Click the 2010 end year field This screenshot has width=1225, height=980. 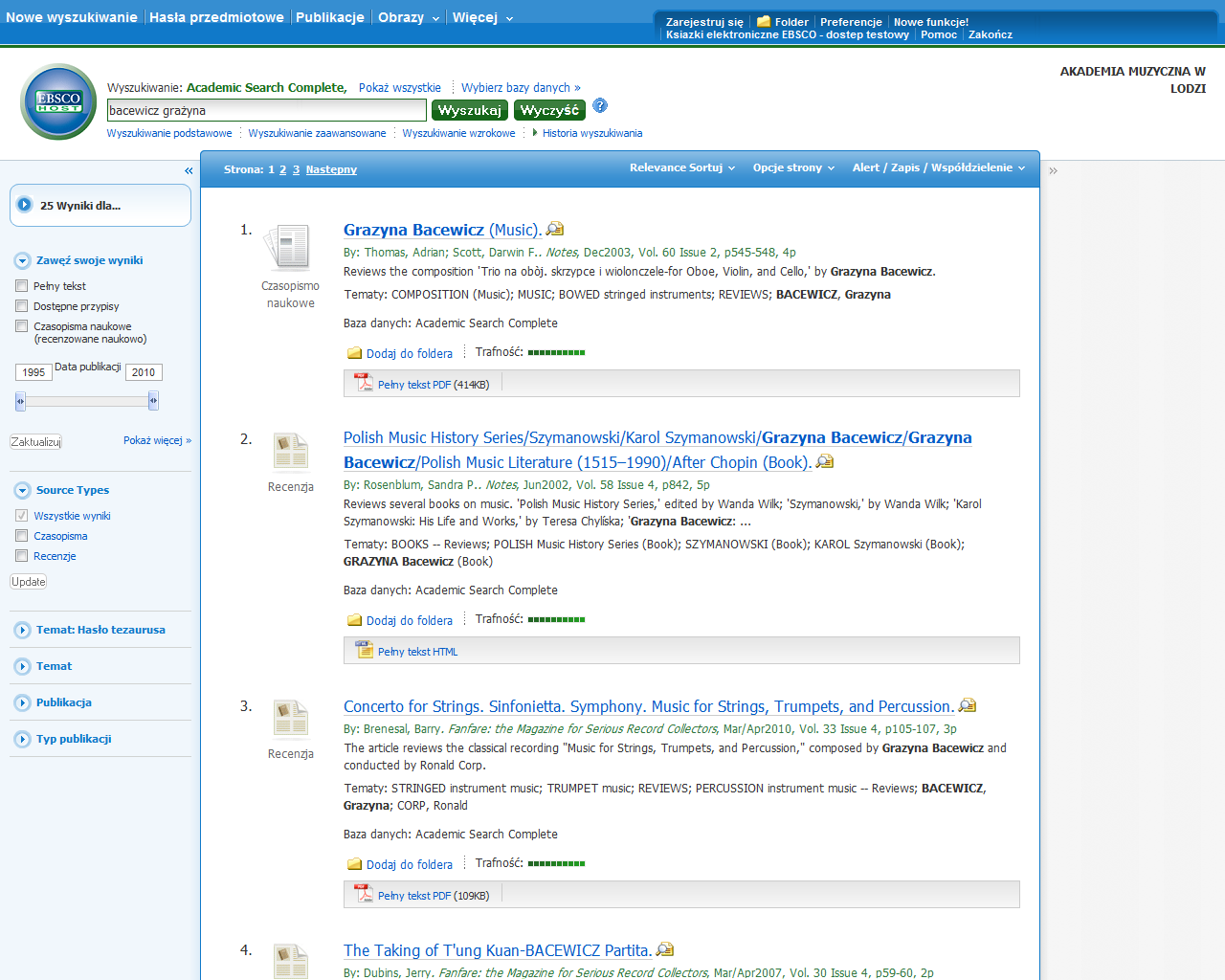[x=144, y=372]
